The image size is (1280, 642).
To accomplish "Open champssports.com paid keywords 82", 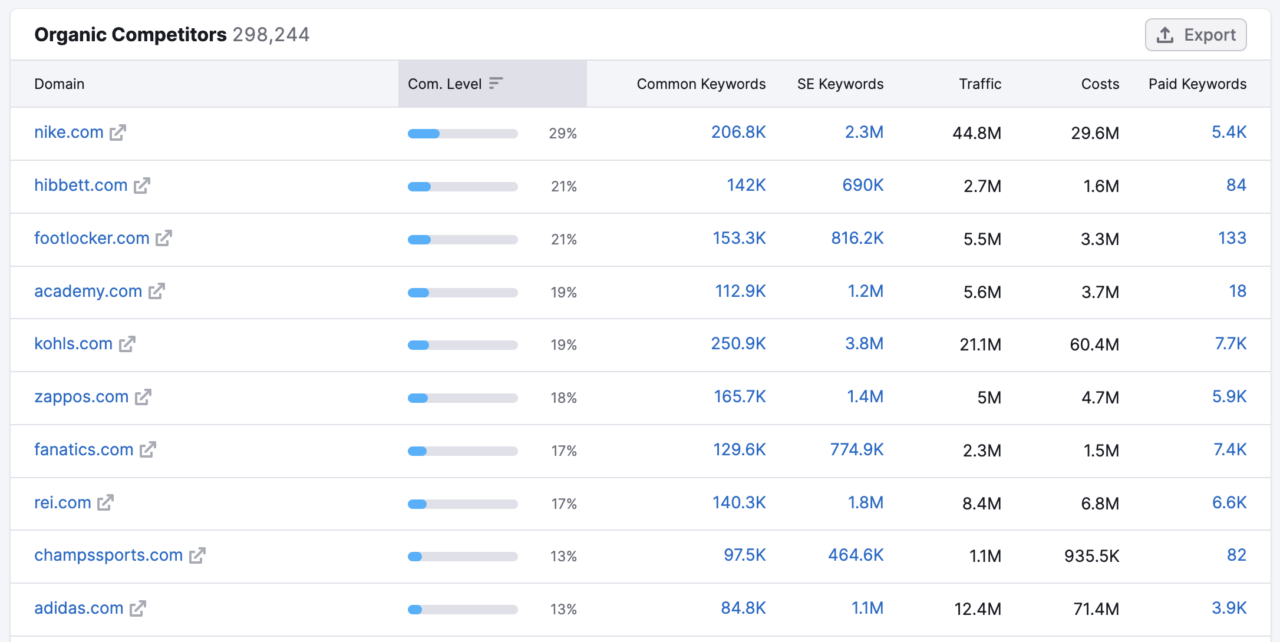I will point(1237,555).
